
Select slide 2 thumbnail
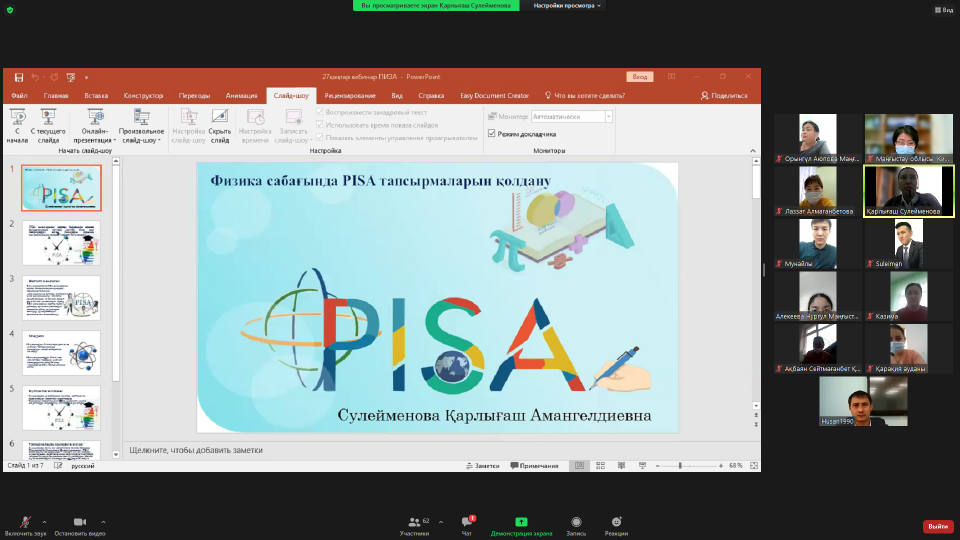point(61,243)
